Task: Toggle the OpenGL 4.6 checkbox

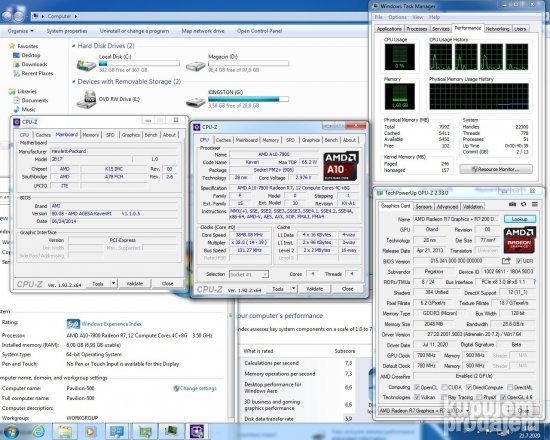Action: click(x=503, y=397)
